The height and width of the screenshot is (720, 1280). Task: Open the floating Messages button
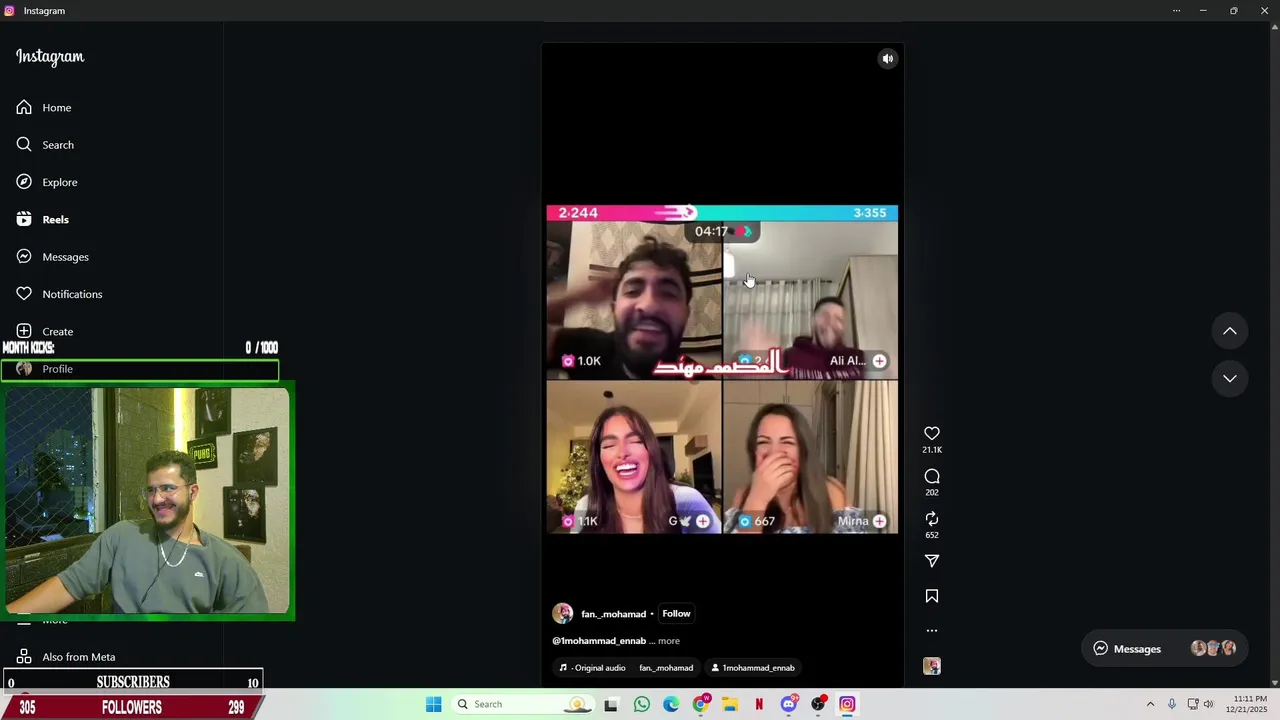tap(1164, 649)
